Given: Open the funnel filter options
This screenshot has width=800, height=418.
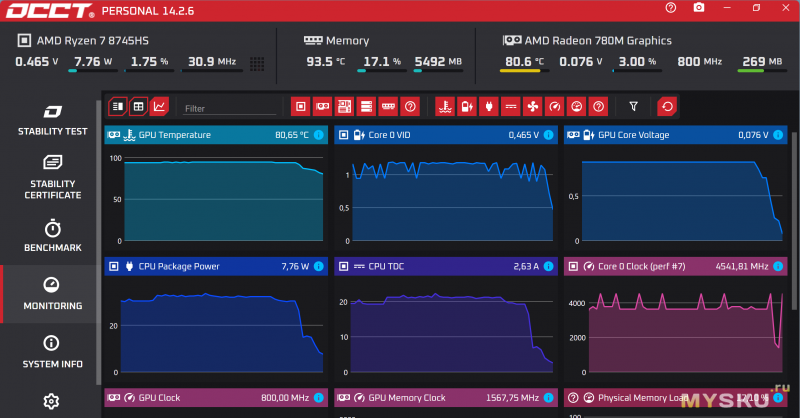Looking at the screenshot, I should click(x=633, y=107).
